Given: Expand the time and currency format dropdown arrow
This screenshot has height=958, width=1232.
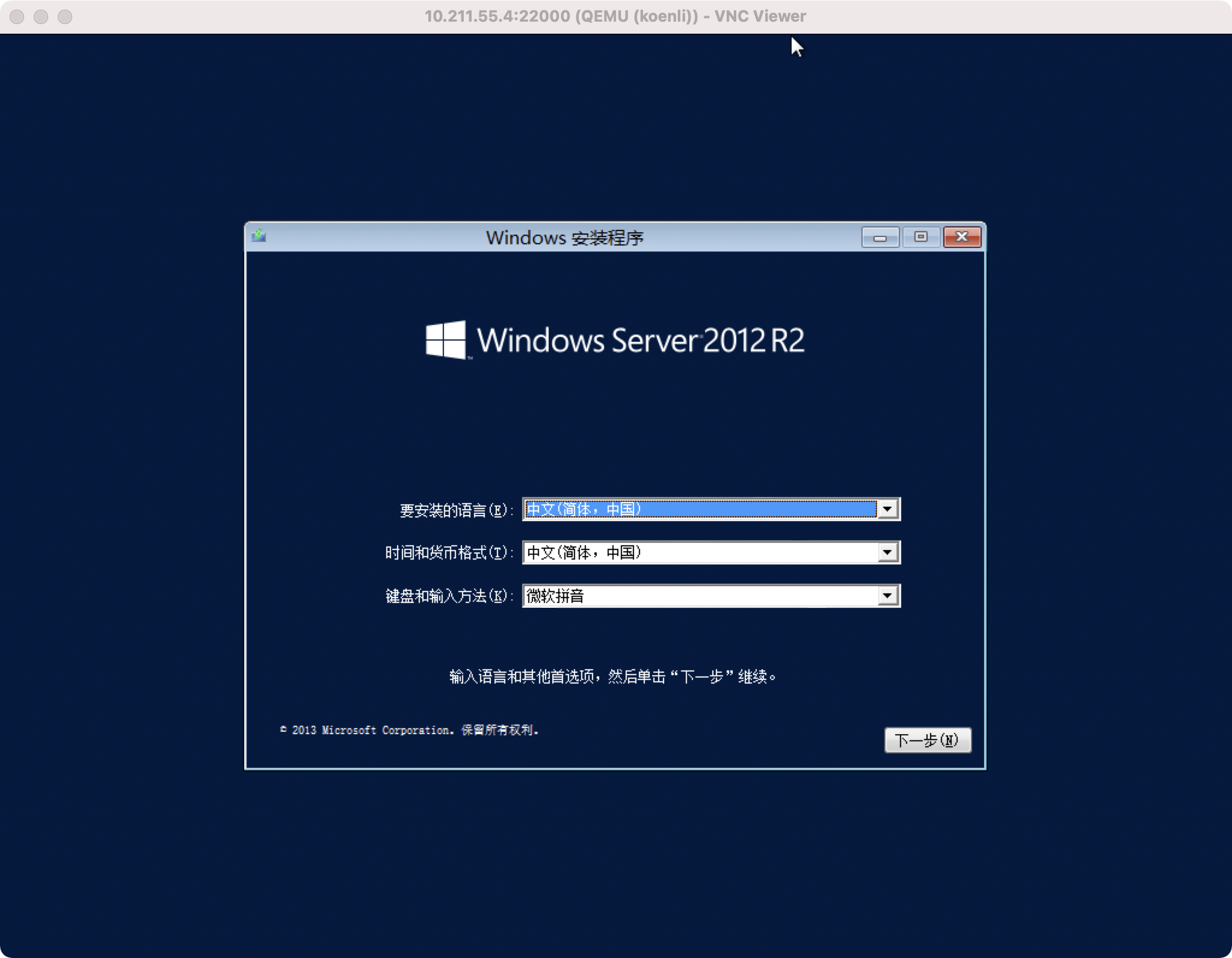Looking at the screenshot, I should pos(887,552).
